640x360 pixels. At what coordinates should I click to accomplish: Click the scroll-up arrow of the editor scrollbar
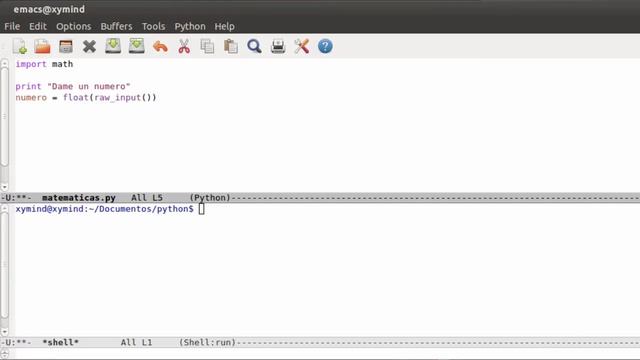tap(4, 64)
